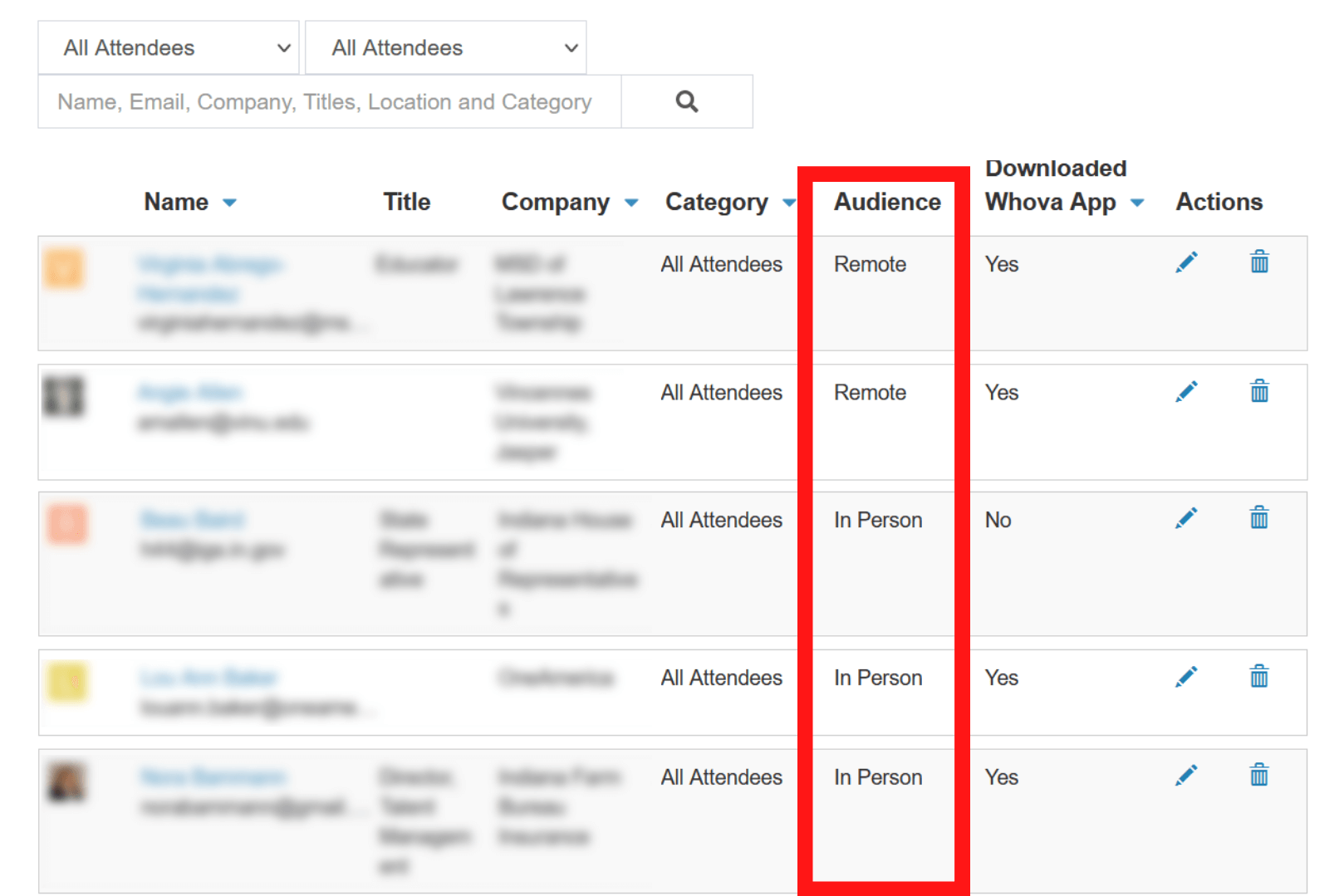Viewport: 1344px width, 896px height.
Task: Click the search magnifying glass button
Action: point(686,101)
